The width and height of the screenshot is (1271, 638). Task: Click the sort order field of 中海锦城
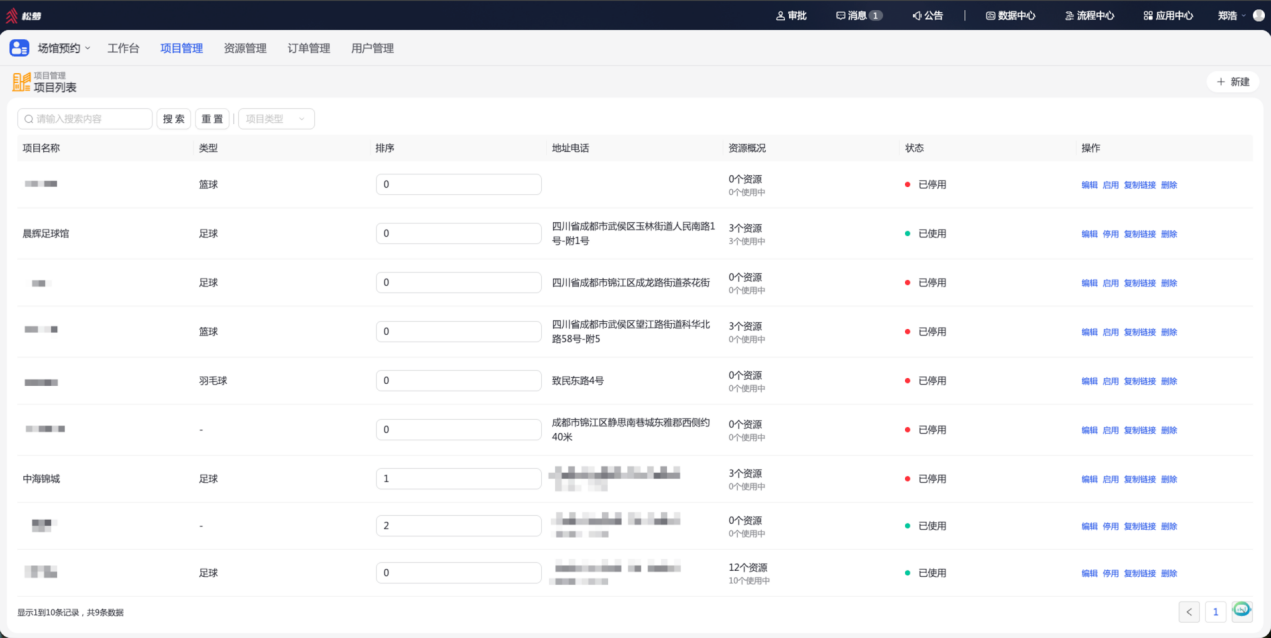click(x=459, y=479)
